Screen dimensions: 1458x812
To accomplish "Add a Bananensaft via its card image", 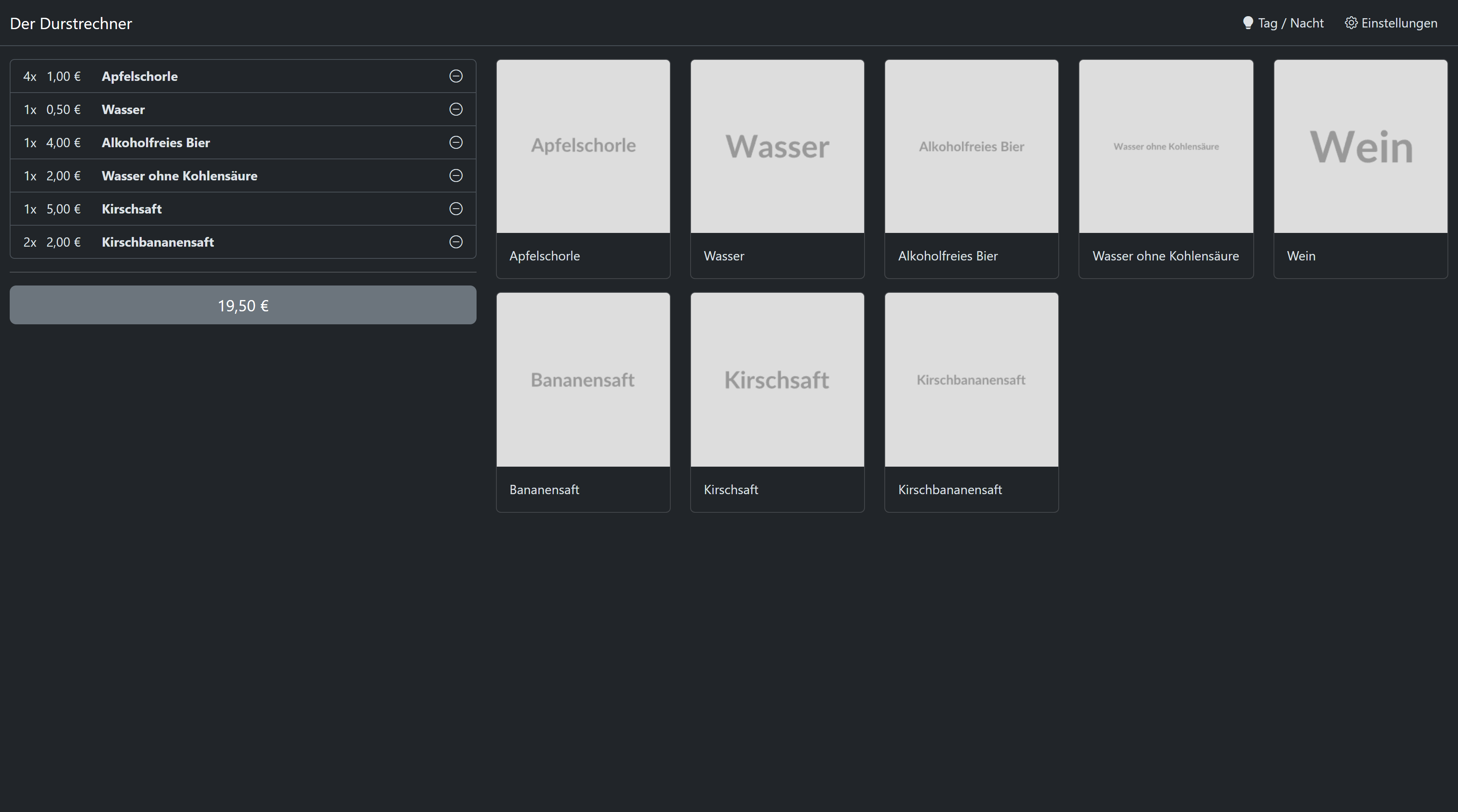I will 583,380.
